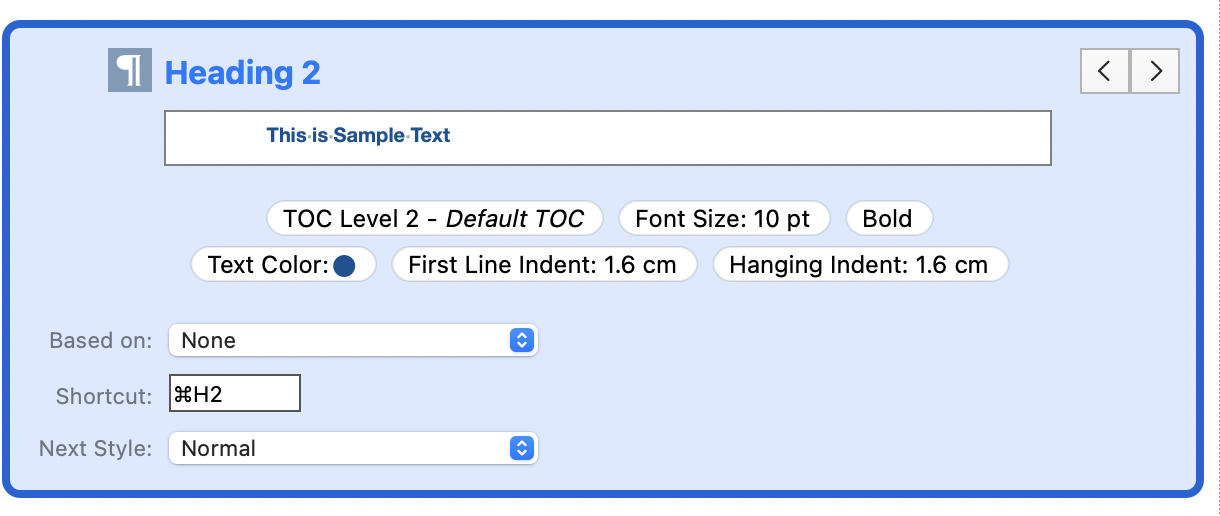Go to the previous style arrow

[1105, 71]
